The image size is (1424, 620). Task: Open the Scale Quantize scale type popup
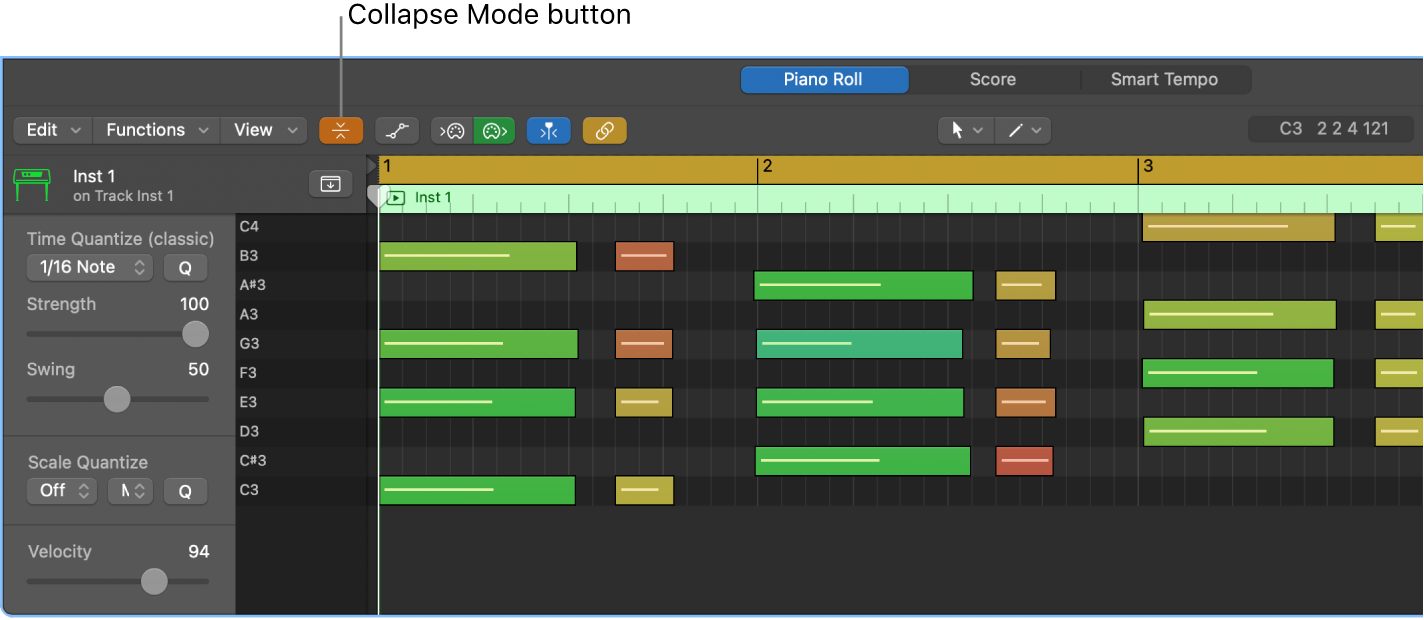(130, 491)
